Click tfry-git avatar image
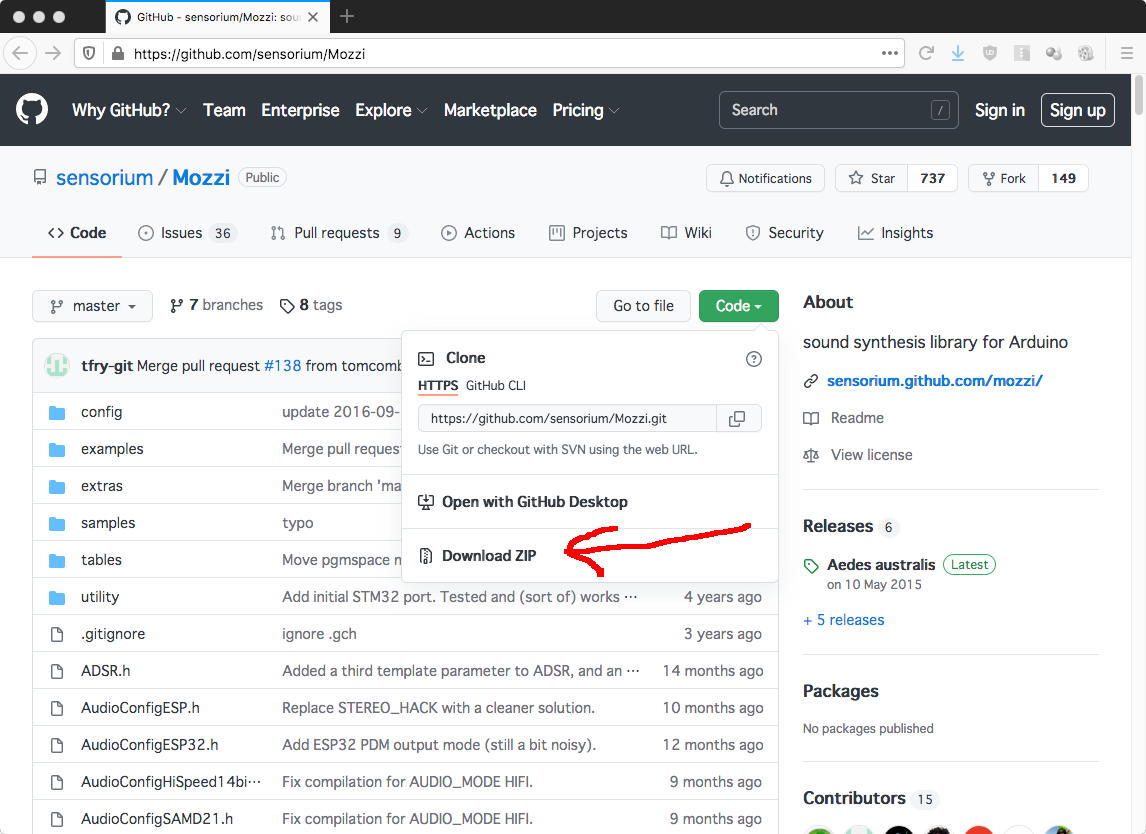The image size is (1146, 834). coord(57,365)
